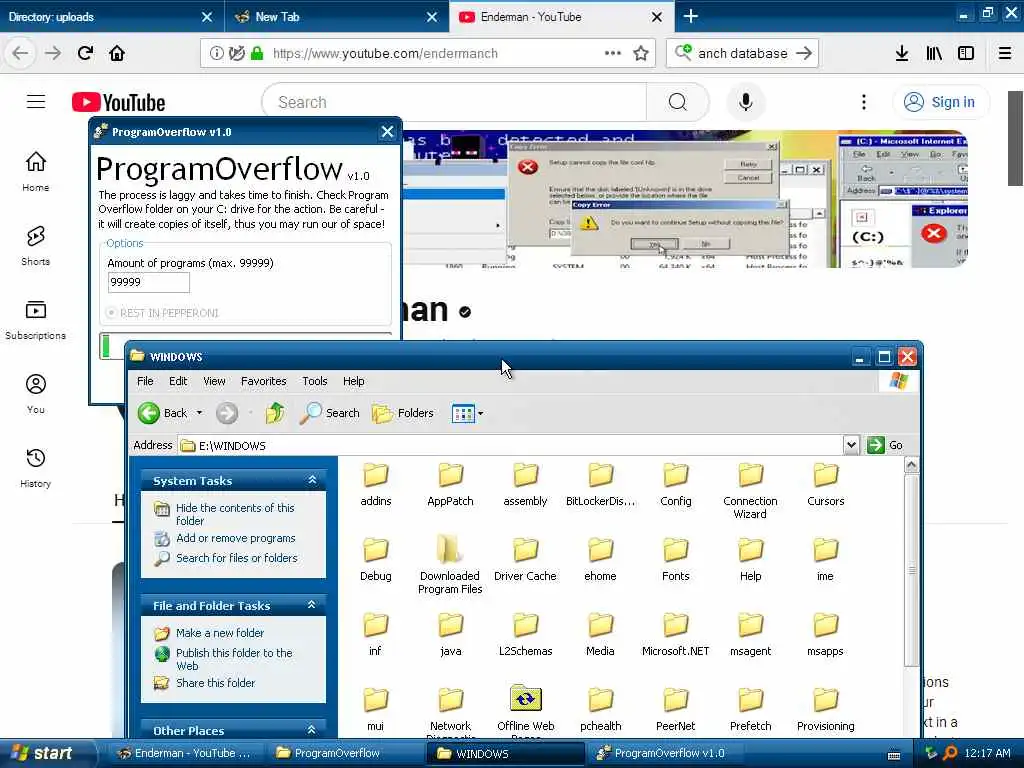Click the YouTube Sign in button
The height and width of the screenshot is (768, 1024).
click(x=940, y=102)
